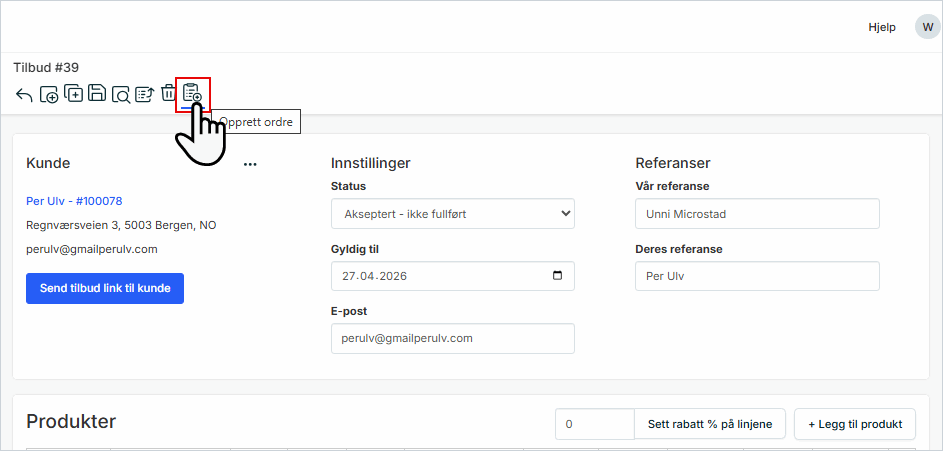Click the back arrow icon
Screen dimensions: 943x451
pos(24,95)
